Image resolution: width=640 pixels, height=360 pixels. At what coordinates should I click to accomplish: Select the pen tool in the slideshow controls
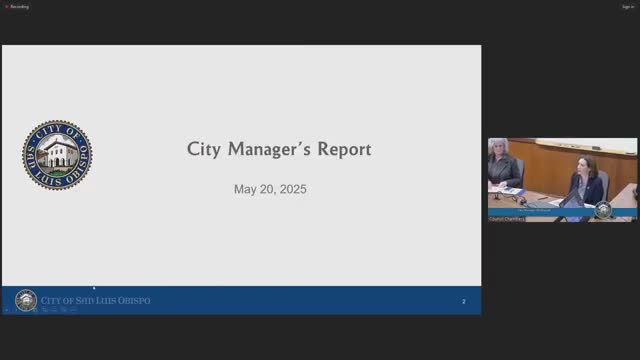[35, 310]
